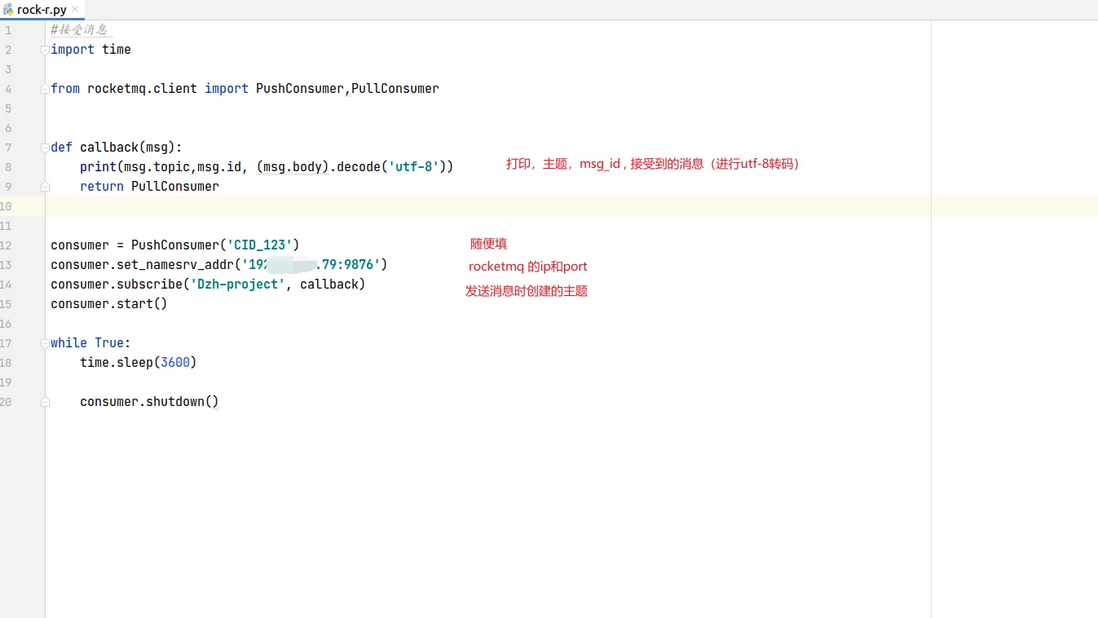Select the rock-r.py editor tab
This screenshot has height=618, width=1098.
pos(41,10)
